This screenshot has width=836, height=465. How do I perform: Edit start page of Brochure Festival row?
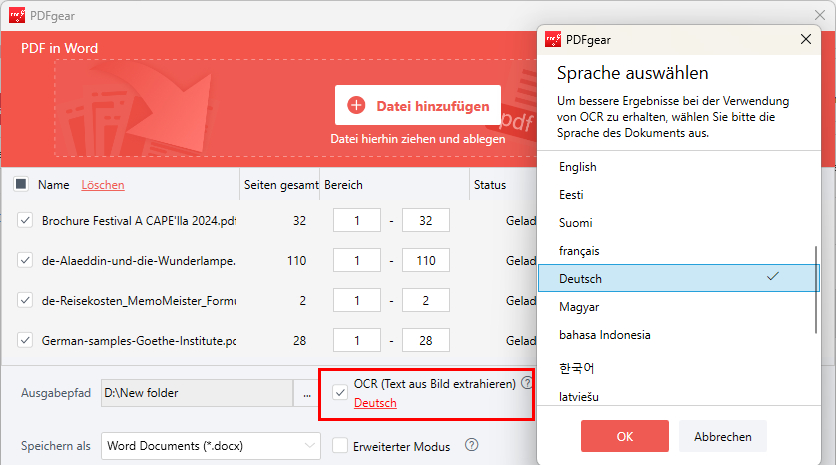(x=357, y=220)
